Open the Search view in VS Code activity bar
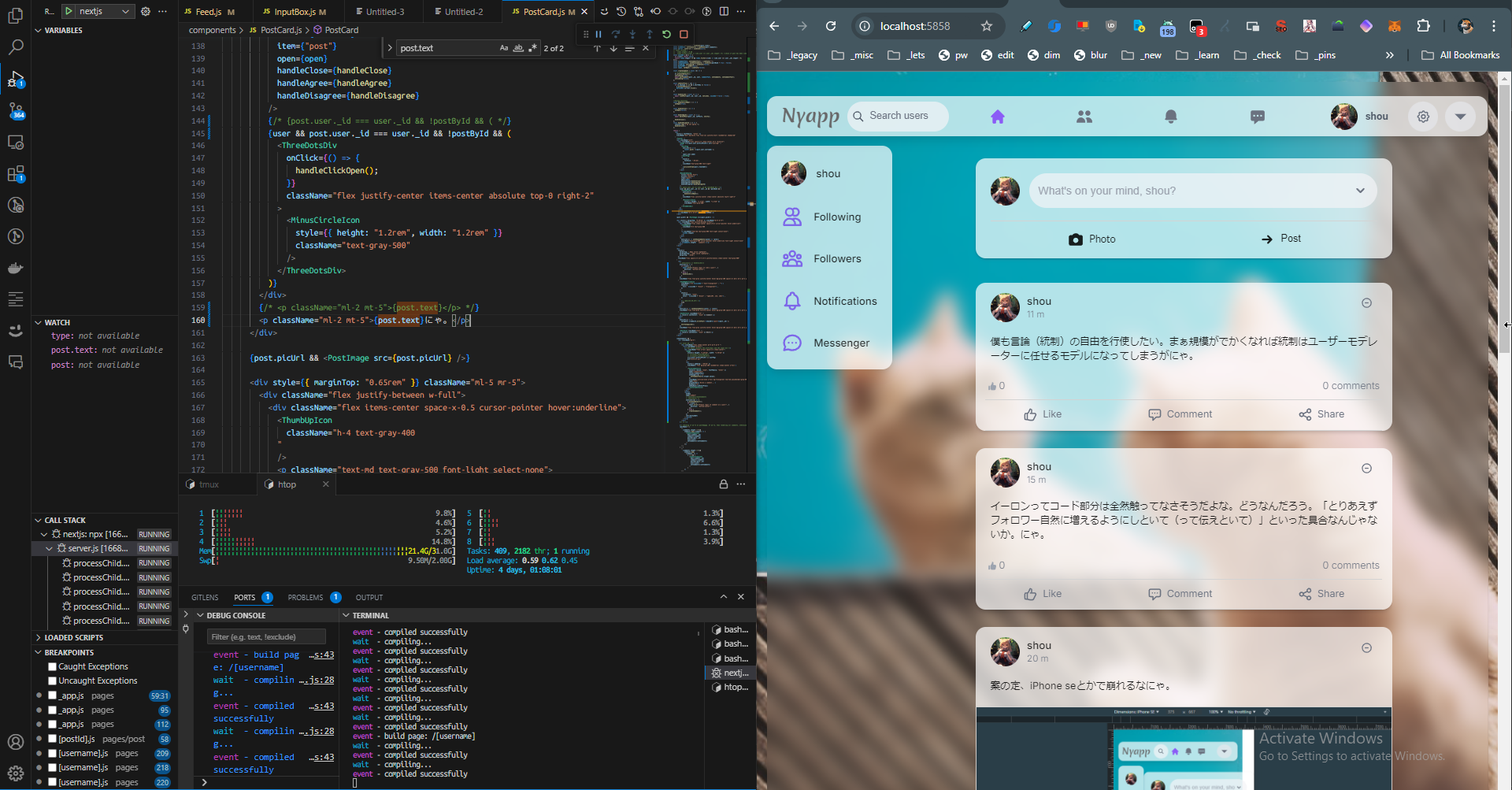 (x=16, y=47)
